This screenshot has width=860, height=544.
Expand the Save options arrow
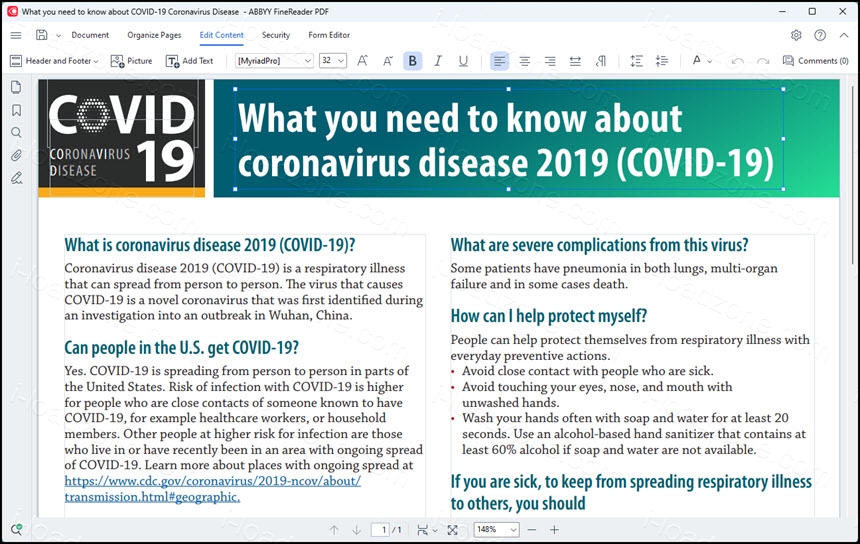click(x=58, y=36)
